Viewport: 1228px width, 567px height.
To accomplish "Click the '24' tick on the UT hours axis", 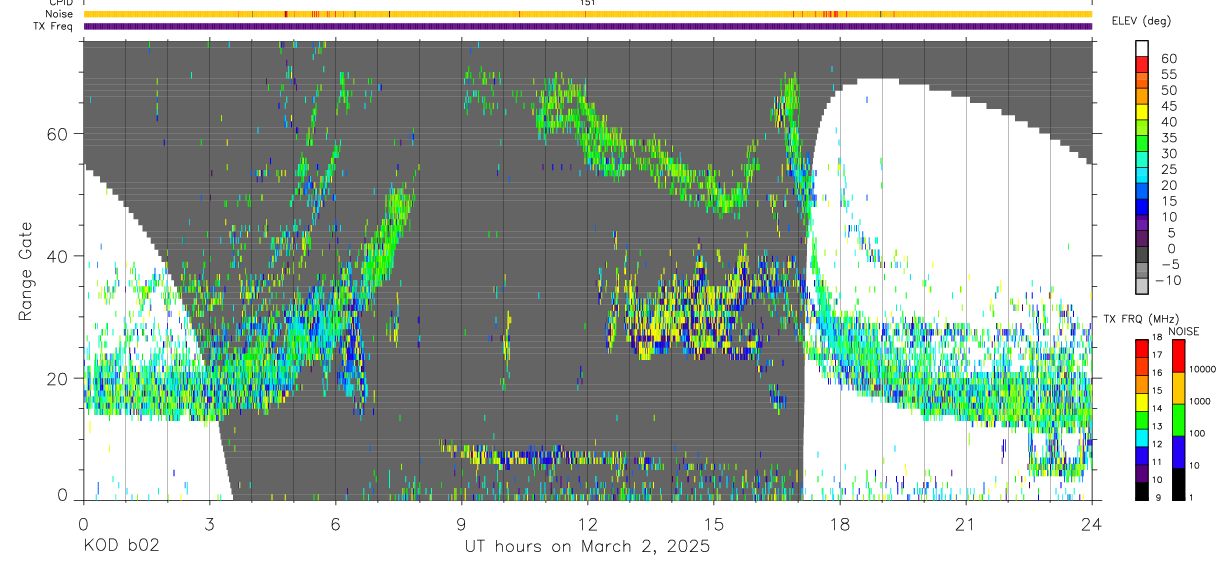I will [x=1092, y=524].
